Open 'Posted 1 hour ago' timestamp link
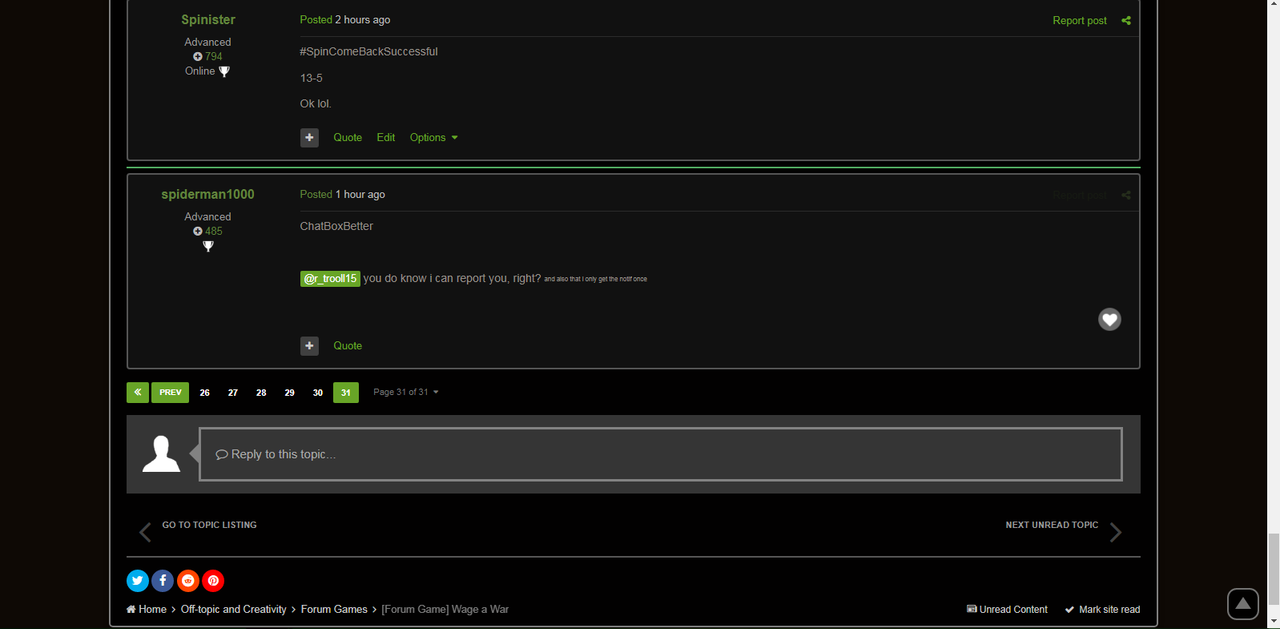1280x629 pixels. 342,195
